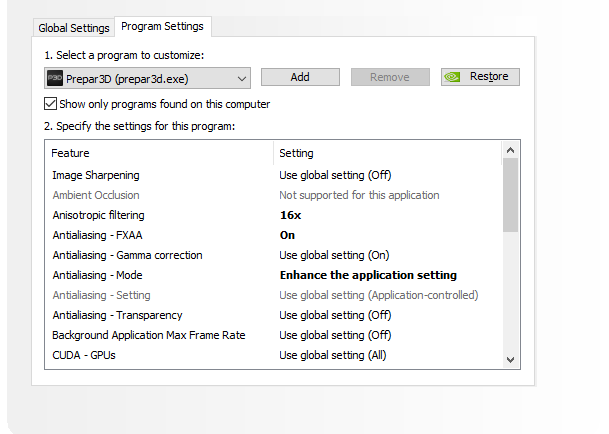609x434 pixels.
Task: Open Antialiasing Transparency Use global setting (Off)
Action: tap(335, 315)
